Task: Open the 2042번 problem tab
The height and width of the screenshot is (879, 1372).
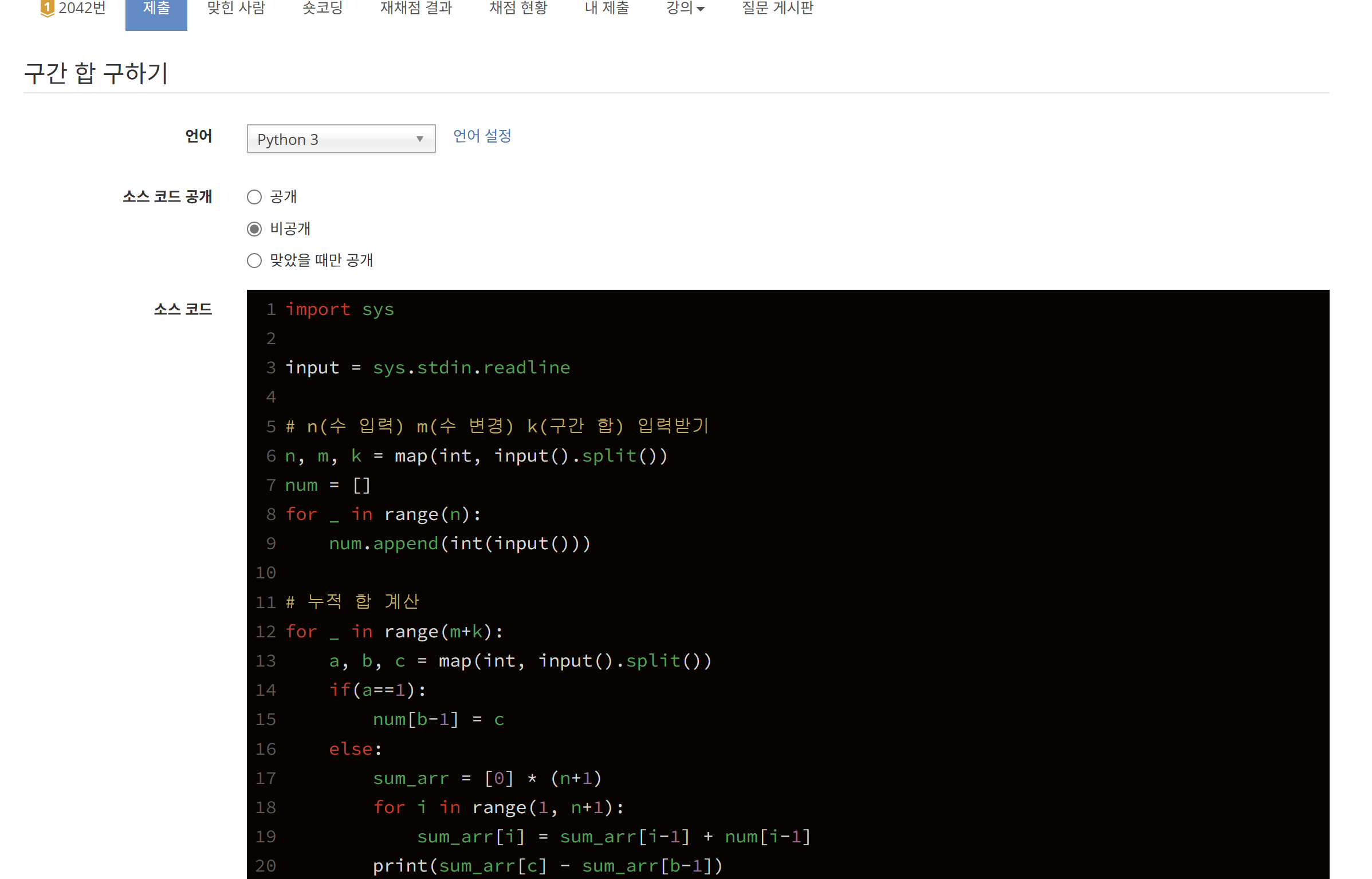Action: [82, 8]
